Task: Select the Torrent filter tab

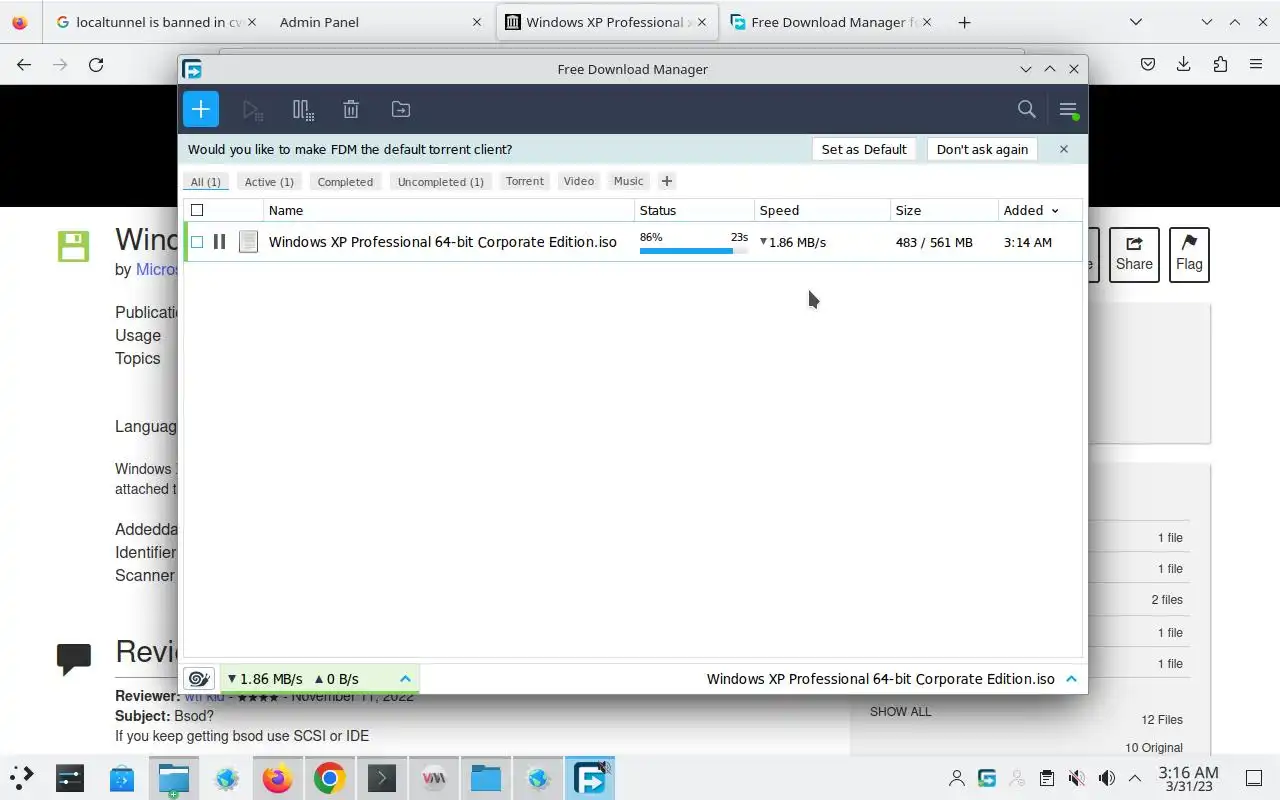Action: tap(525, 181)
